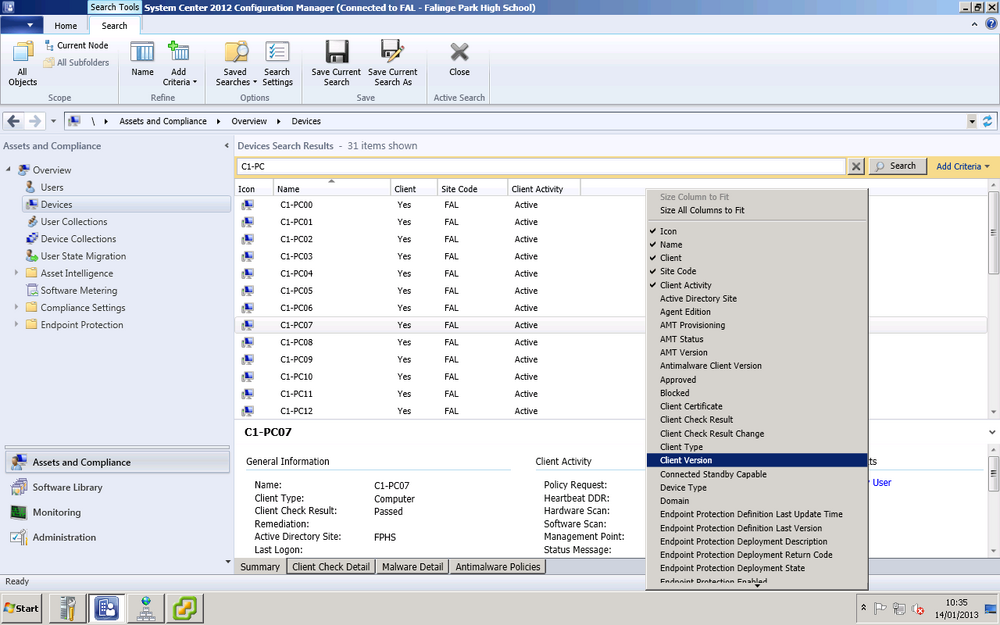This screenshot has height=625, width=1000.
Task: Open the application menu button
Action: pyautogui.click(x=22, y=26)
